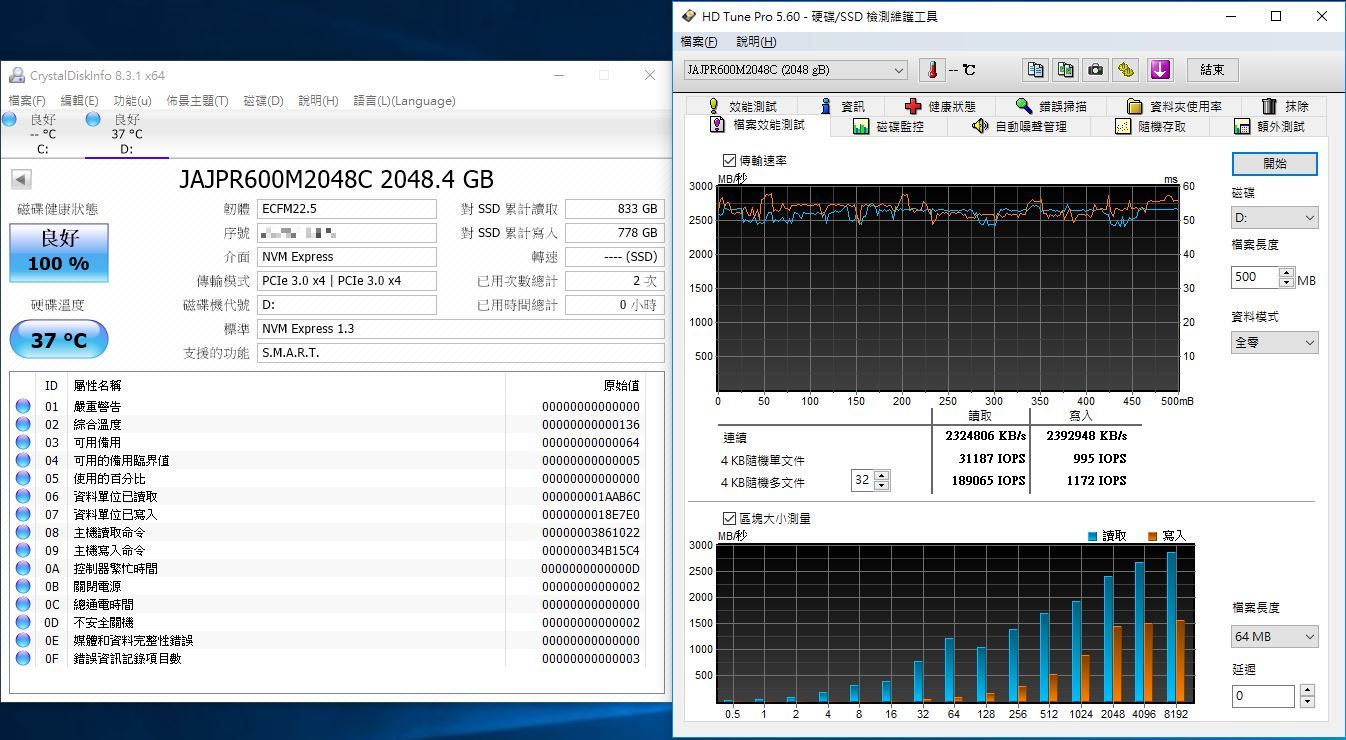Switch to the 隨機存取 tab

click(x=1150, y=127)
